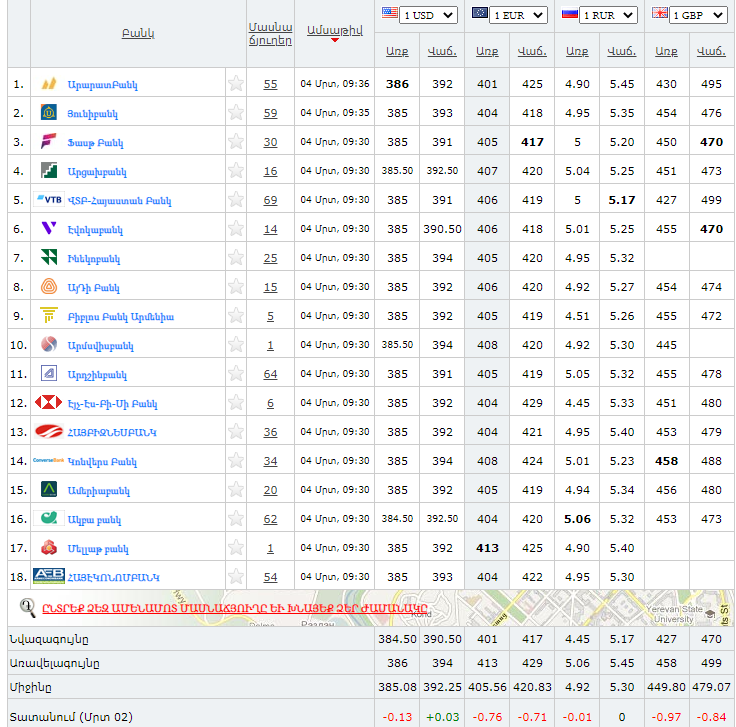736x727 pixels.
Task: Toggle favorite star for Ամերիաբանկ
Action: (x=236, y=490)
